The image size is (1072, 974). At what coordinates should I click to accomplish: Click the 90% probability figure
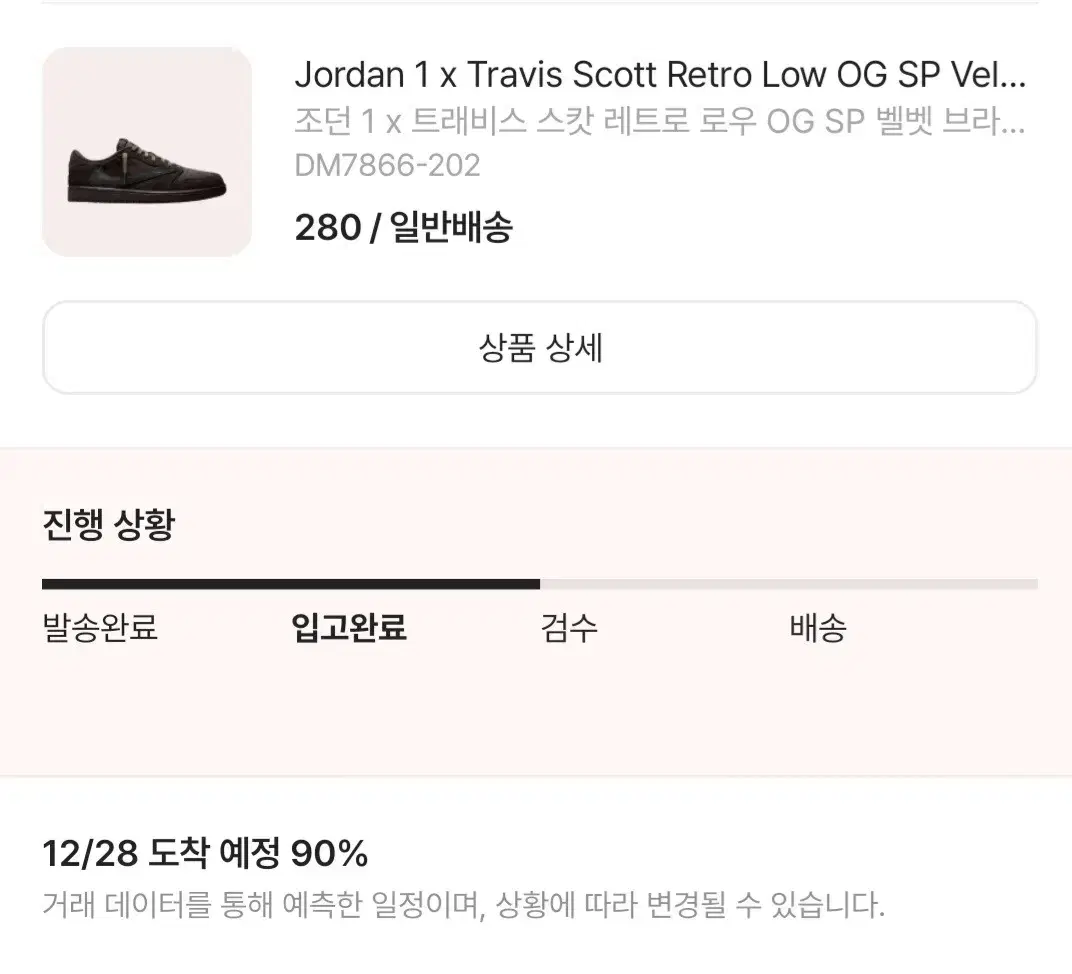coord(330,853)
